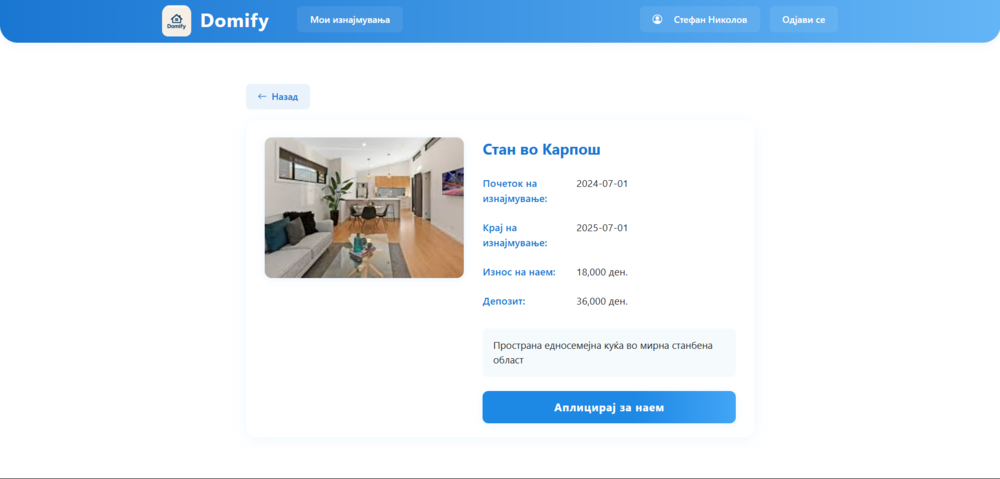Log out with Одјави се button
Image resolution: width=1000 pixels, height=479 pixels.
coord(803,20)
